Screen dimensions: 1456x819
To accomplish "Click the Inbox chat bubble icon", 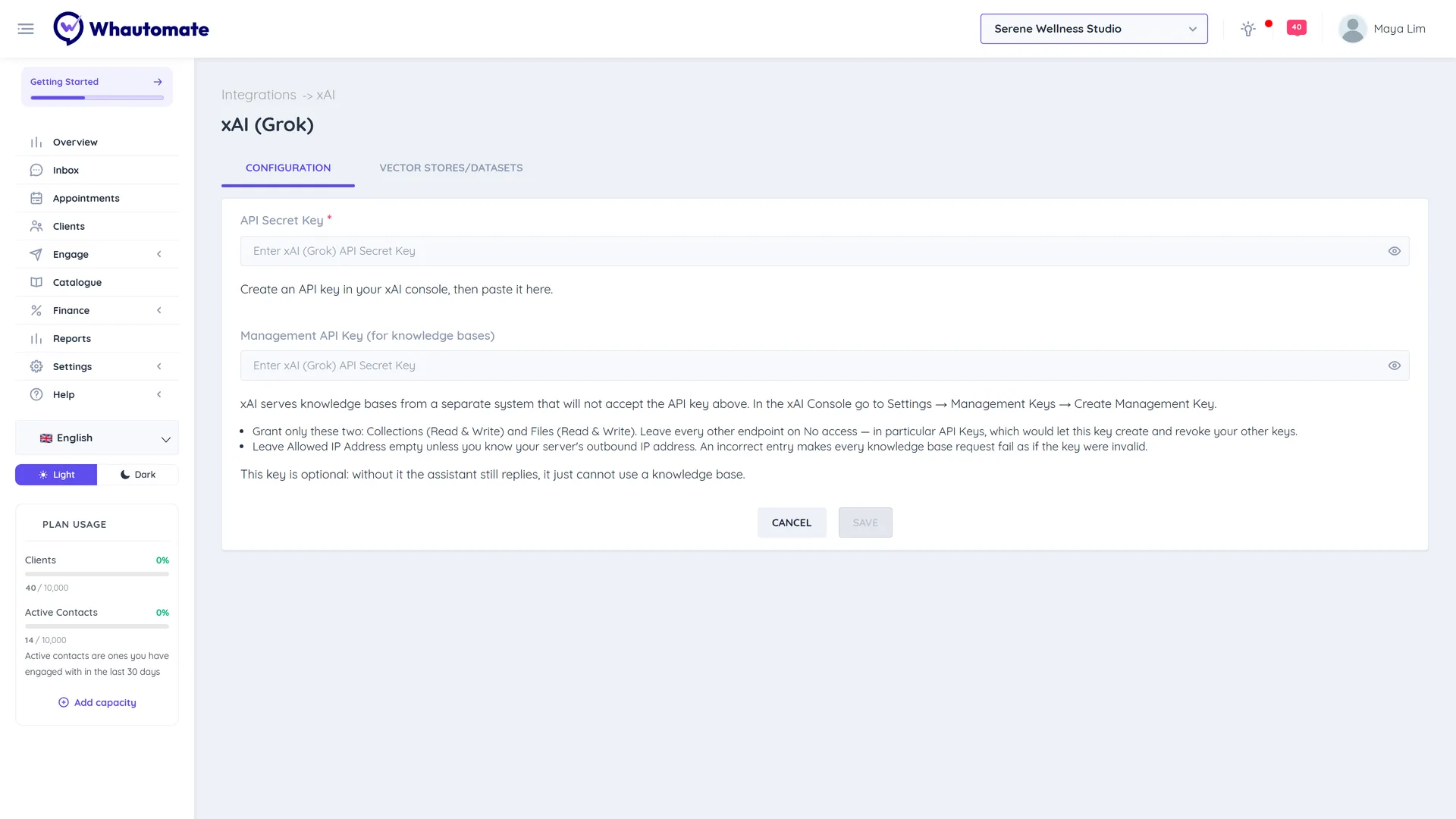I will (x=36, y=171).
